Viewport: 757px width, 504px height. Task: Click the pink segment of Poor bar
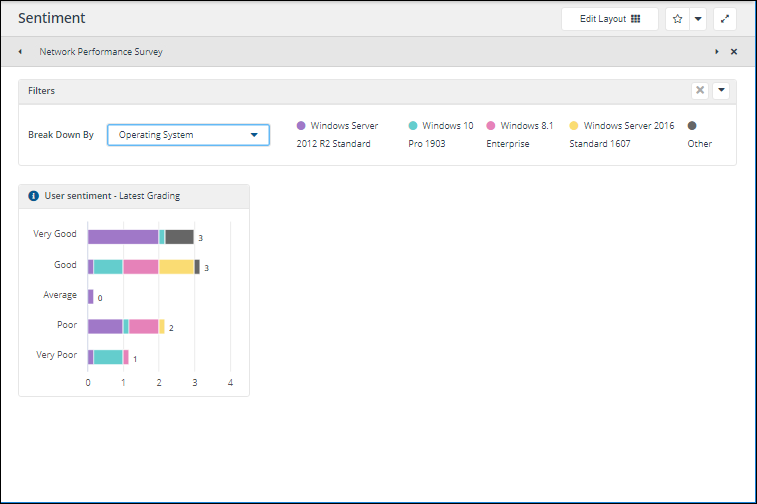(x=143, y=326)
